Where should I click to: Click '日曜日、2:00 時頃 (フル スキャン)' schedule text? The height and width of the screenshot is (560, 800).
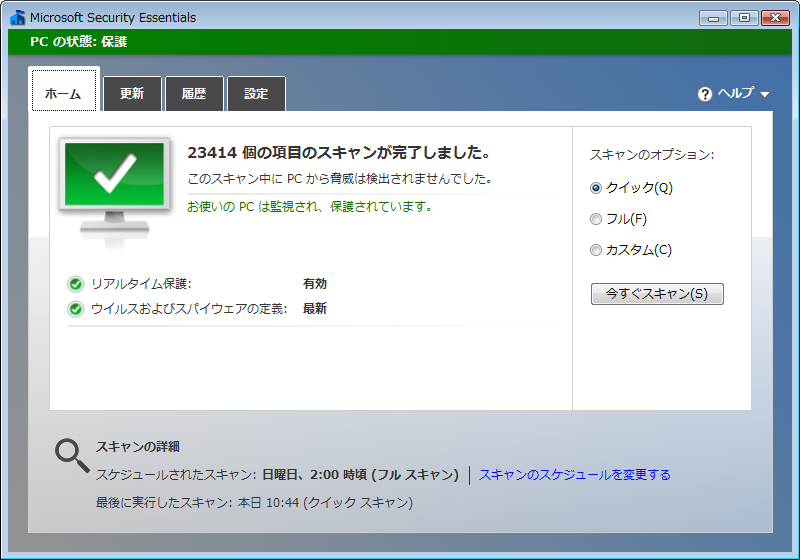(x=360, y=475)
